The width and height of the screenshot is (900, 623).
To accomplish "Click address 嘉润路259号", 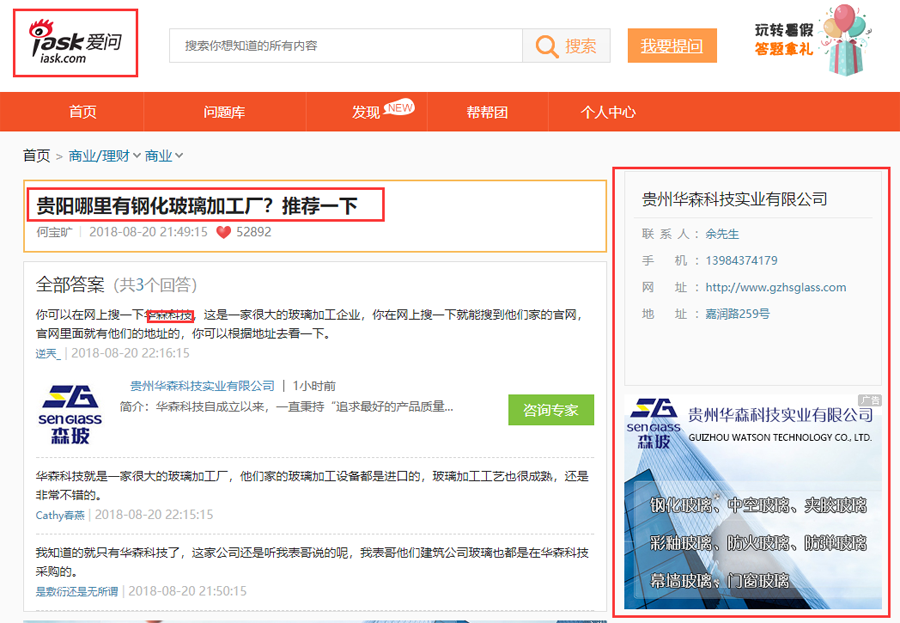I will point(738,314).
